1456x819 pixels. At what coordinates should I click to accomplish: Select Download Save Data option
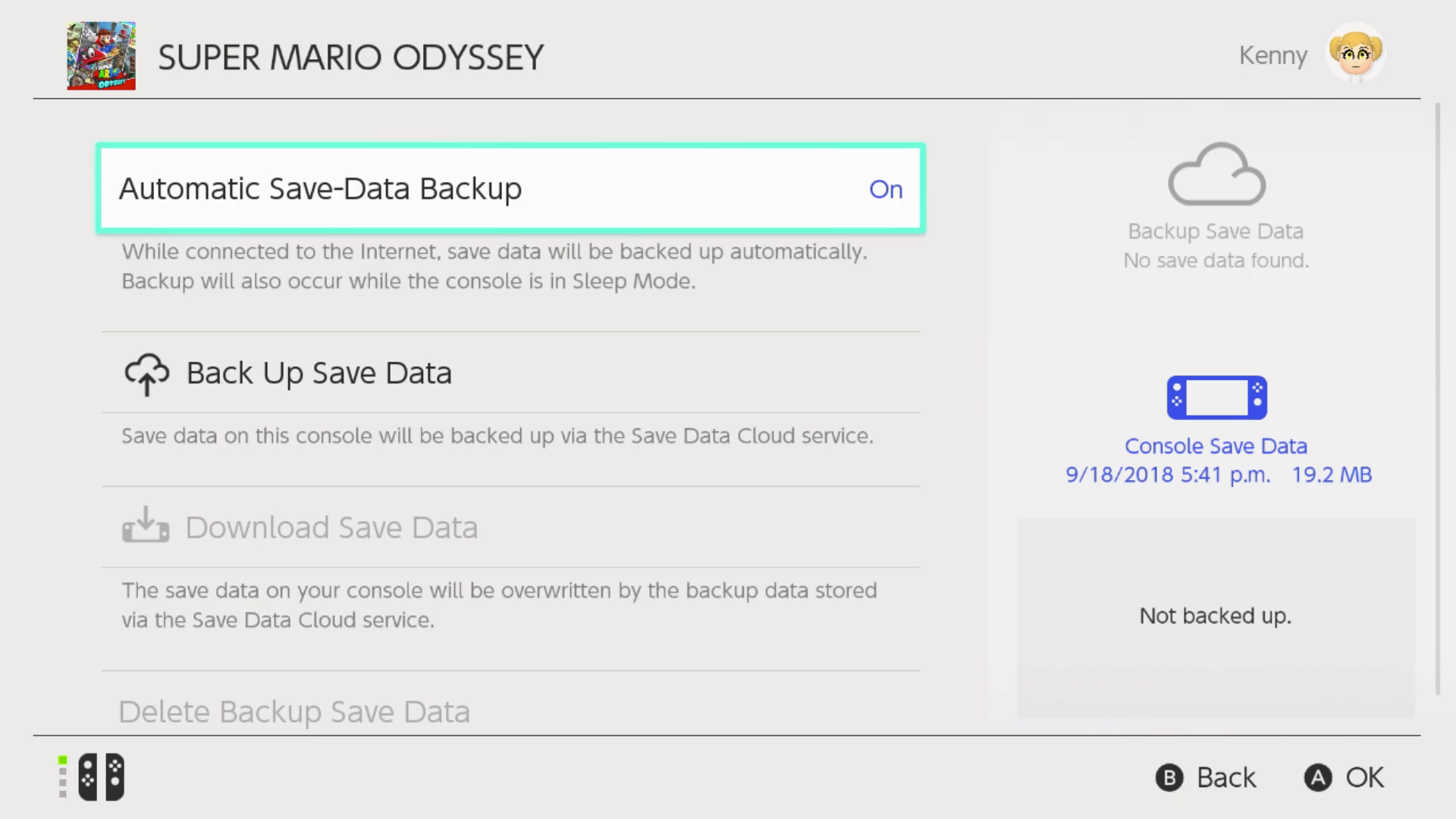(x=510, y=527)
